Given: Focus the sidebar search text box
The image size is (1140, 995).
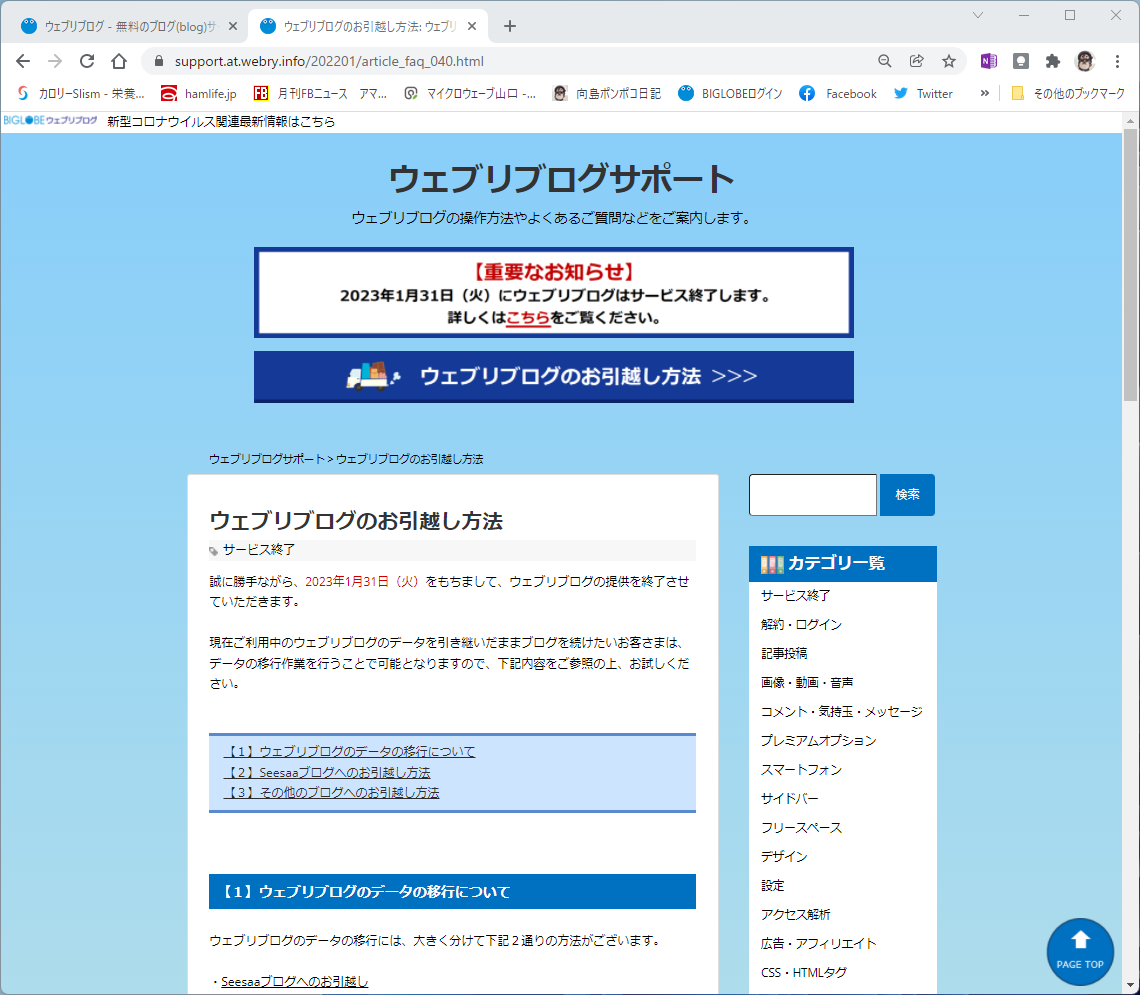Looking at the screenshot, I should coord(812,495).
